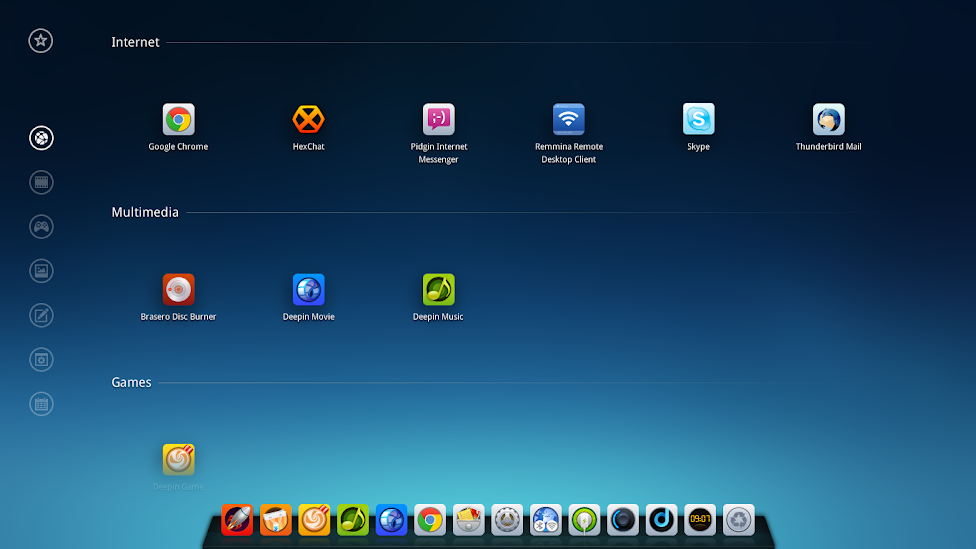Select the calendar-style category icon in sidebar
This screenshot has height=549, width=976.
41,404
